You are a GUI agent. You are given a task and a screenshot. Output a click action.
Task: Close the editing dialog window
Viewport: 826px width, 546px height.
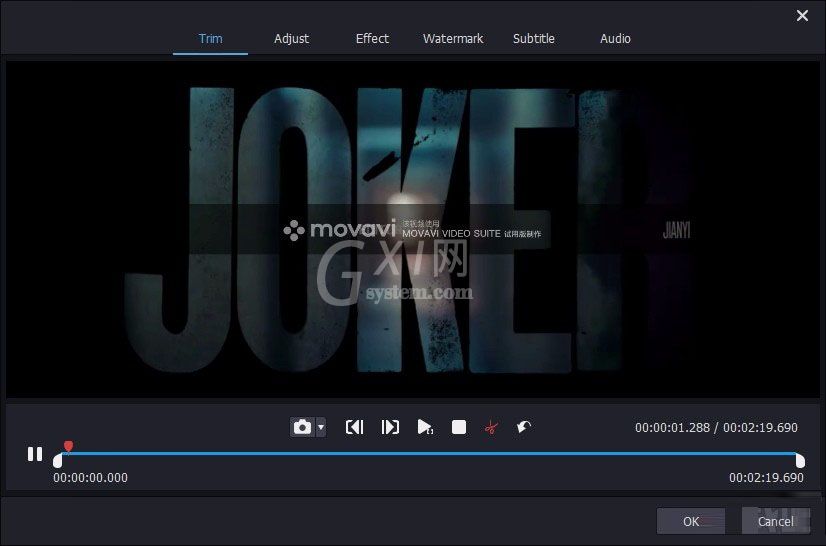(x=802, y=16)
